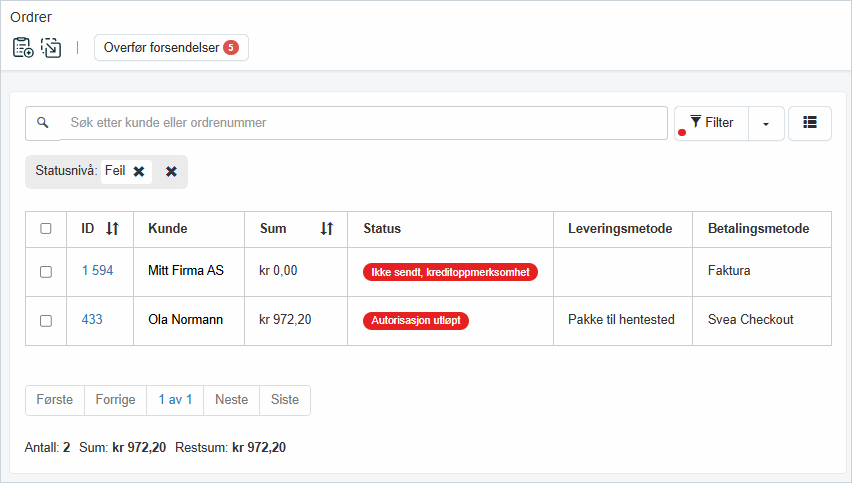Clear all active filters

pos(171,171)
